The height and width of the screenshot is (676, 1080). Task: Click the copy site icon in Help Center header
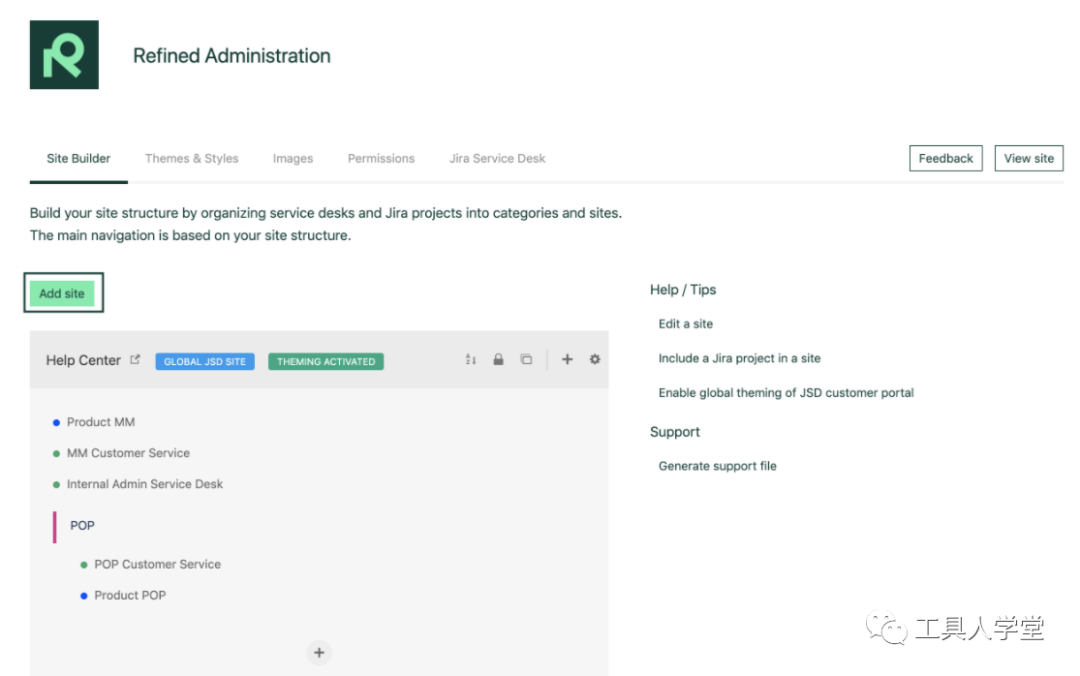[526, 360]
